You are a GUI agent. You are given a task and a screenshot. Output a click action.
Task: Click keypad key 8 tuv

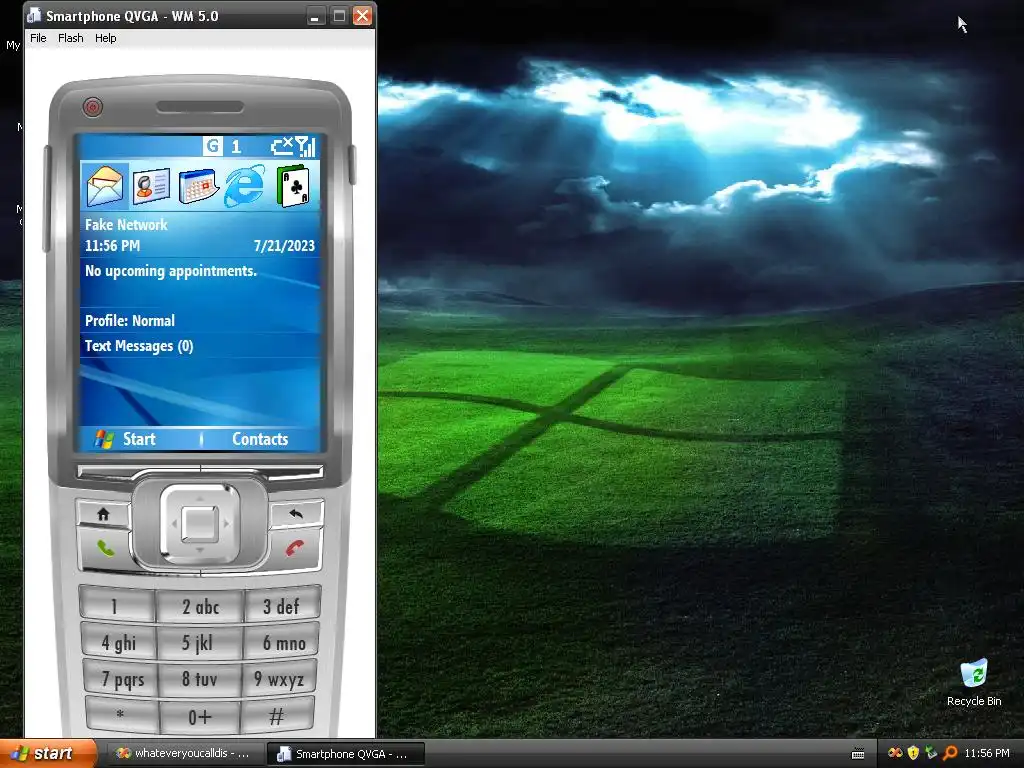coord(200,680)
